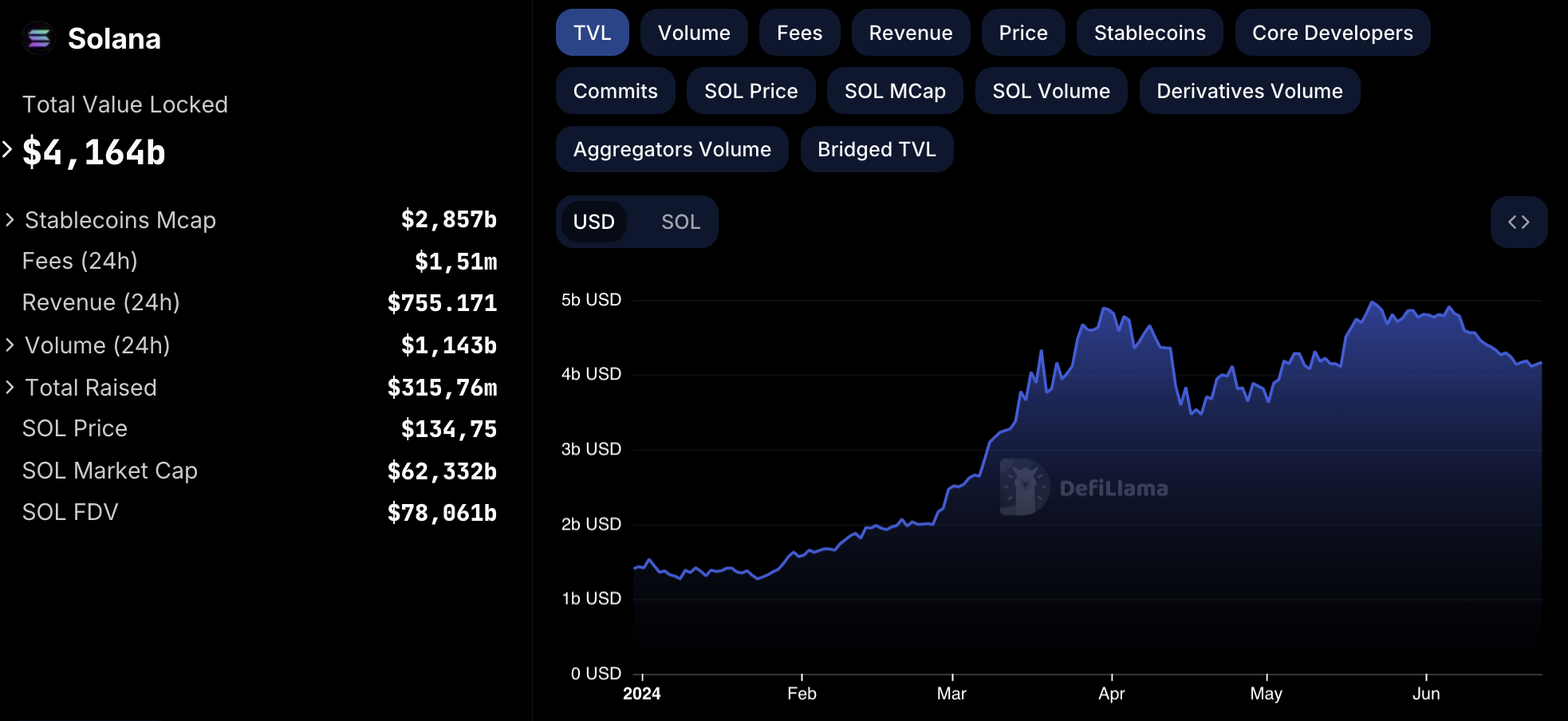Click the May x-axis label
This screenshot has width=1568, height=721.
[x=1266, y=694]
